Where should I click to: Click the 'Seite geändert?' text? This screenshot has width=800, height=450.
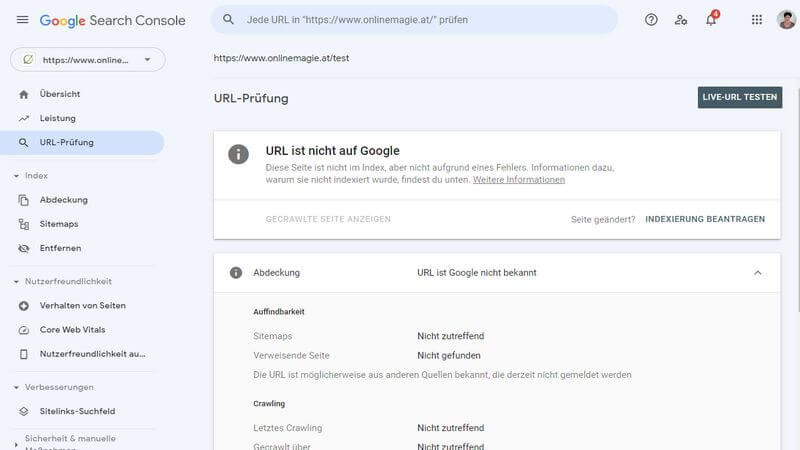pyautogui.click(x=603, y=220)
